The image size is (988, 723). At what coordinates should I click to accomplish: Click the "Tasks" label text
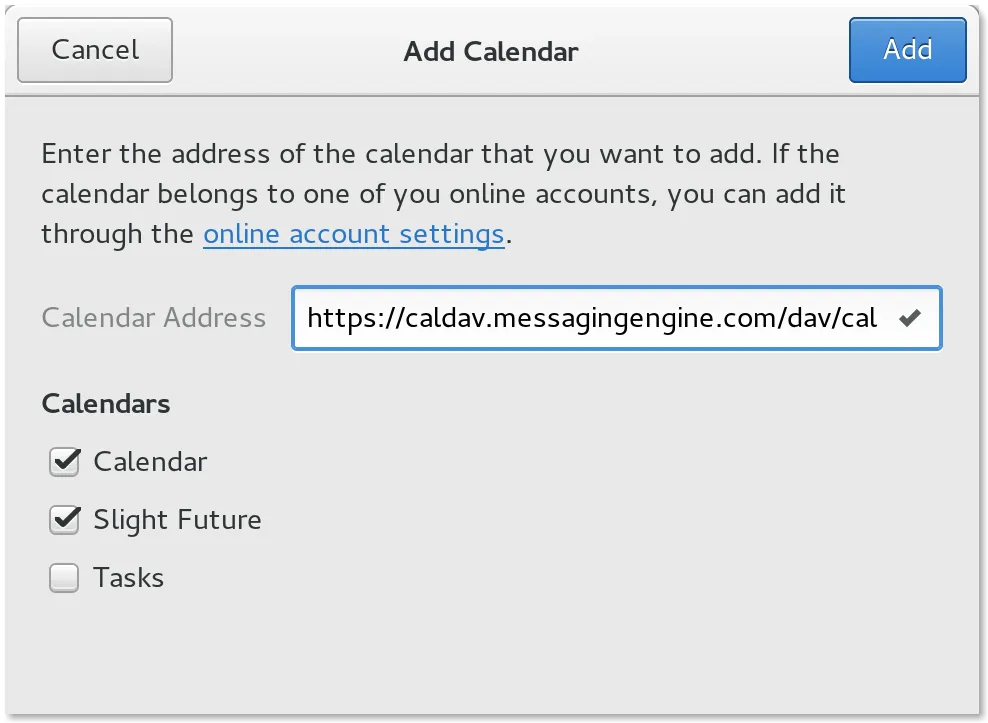[x=129, y=578]
